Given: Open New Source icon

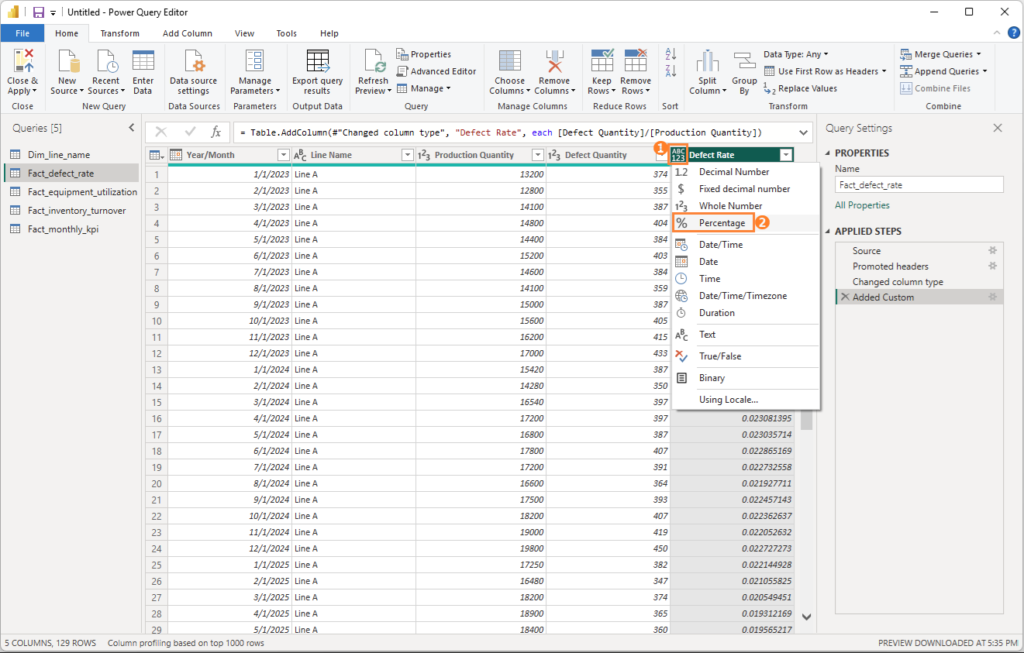Looking at the screenshot, I should 67,61.
